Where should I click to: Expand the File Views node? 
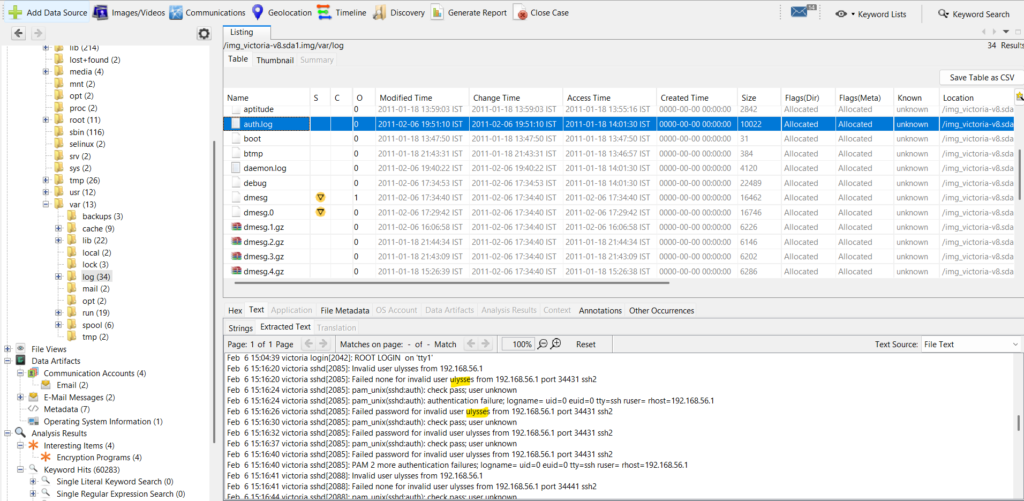click(x=8, y=349)
